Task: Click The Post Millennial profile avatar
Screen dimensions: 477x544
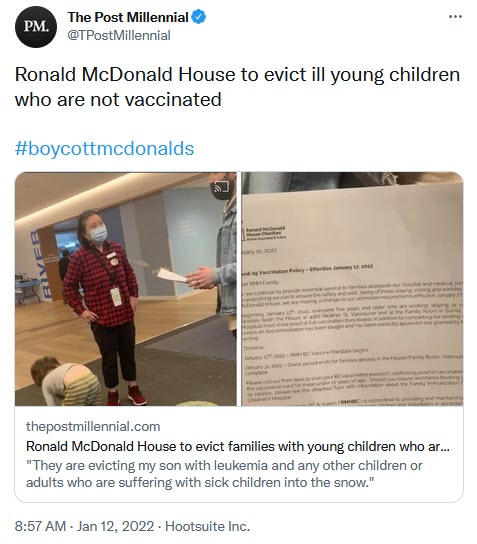Action: (36, 27)
